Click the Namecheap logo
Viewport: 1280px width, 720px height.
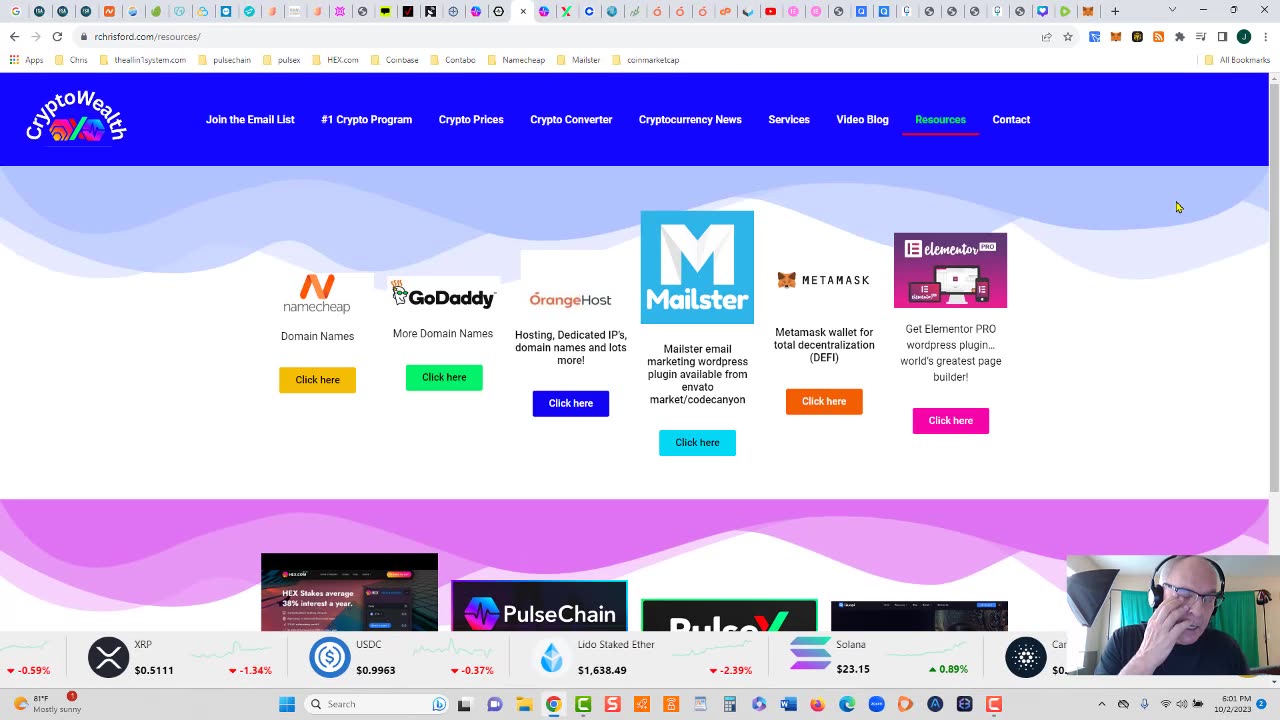(317, 293)
